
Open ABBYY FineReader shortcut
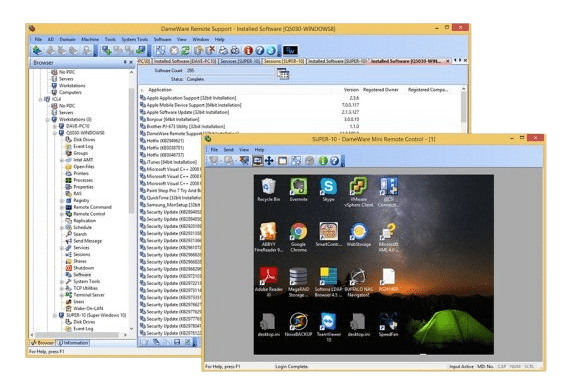pyautogui.click(x=268, y=237)
